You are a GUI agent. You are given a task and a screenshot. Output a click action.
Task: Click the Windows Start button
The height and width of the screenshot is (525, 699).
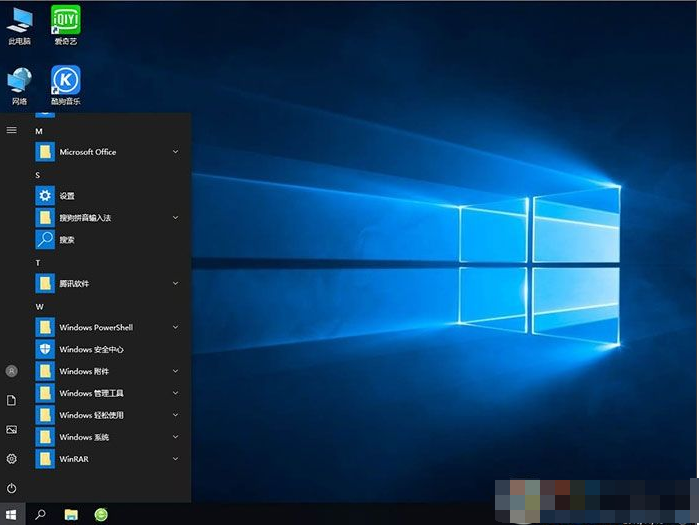click(12, 514)
